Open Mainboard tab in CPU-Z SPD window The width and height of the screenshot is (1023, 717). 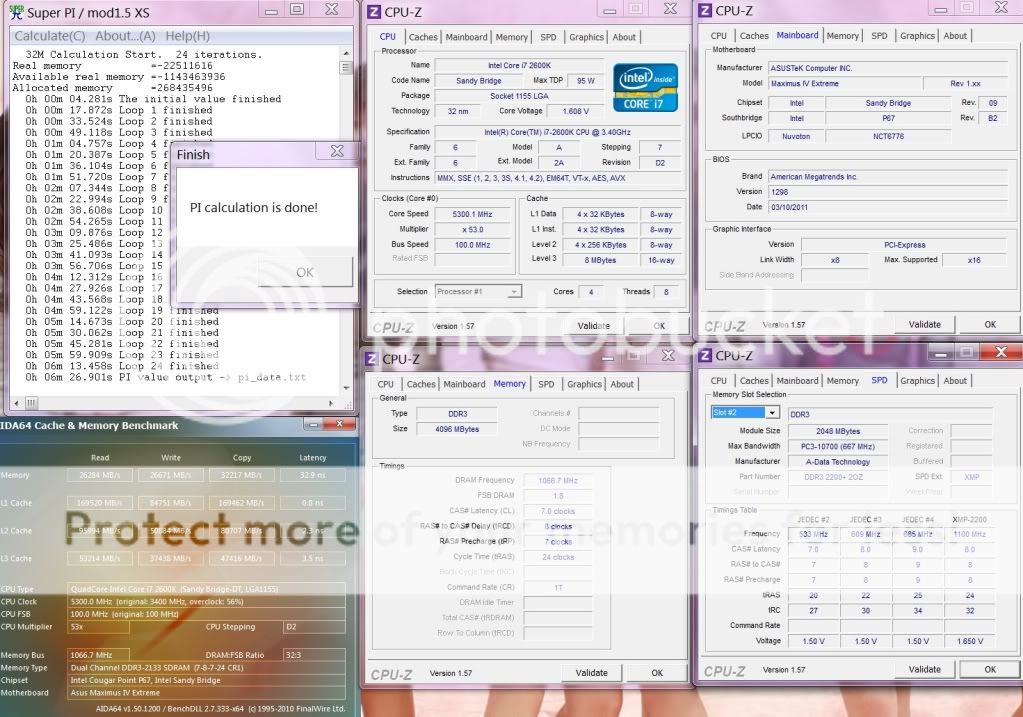(797, 381)
